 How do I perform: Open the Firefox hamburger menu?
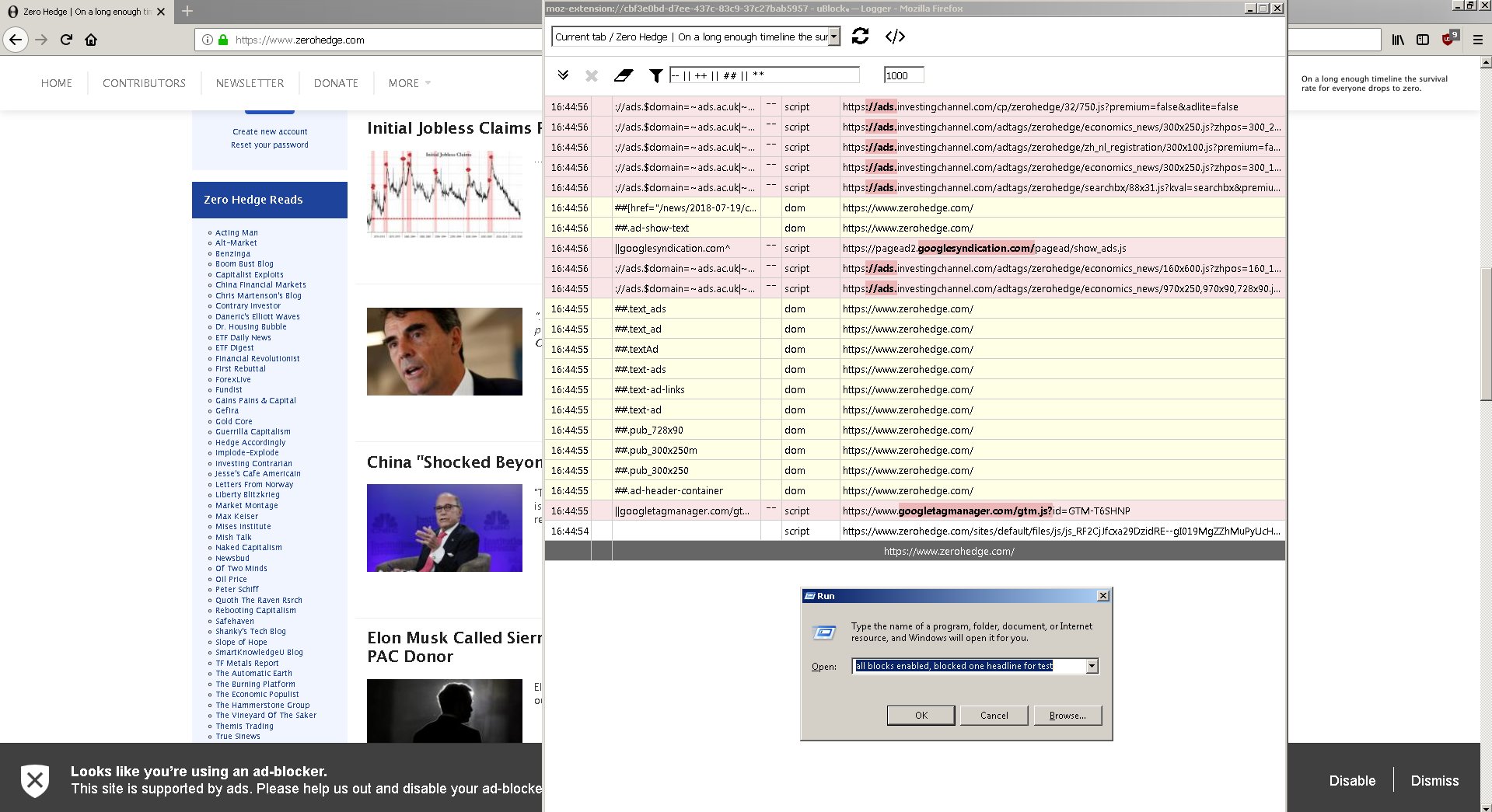point(1478,40)
